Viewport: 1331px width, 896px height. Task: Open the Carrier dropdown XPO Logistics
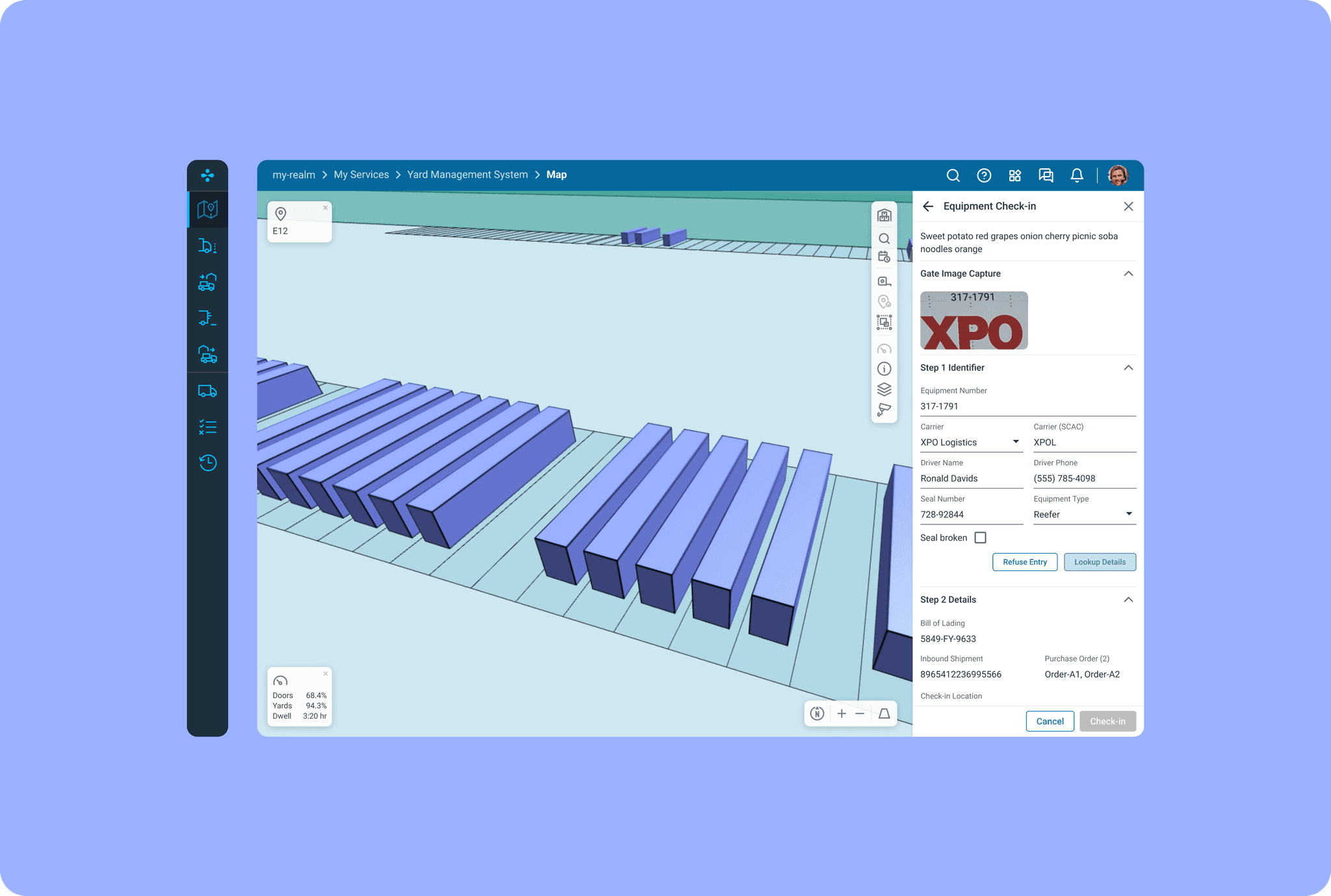coord(971,442)
